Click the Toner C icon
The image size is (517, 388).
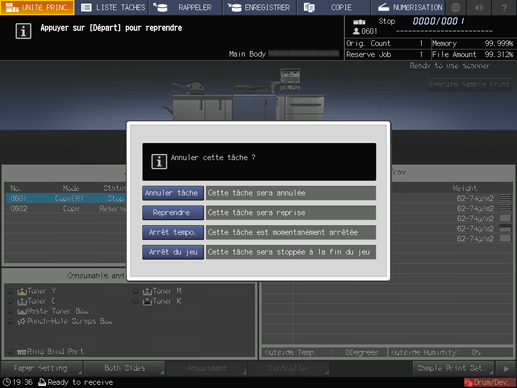coord(22,301)
